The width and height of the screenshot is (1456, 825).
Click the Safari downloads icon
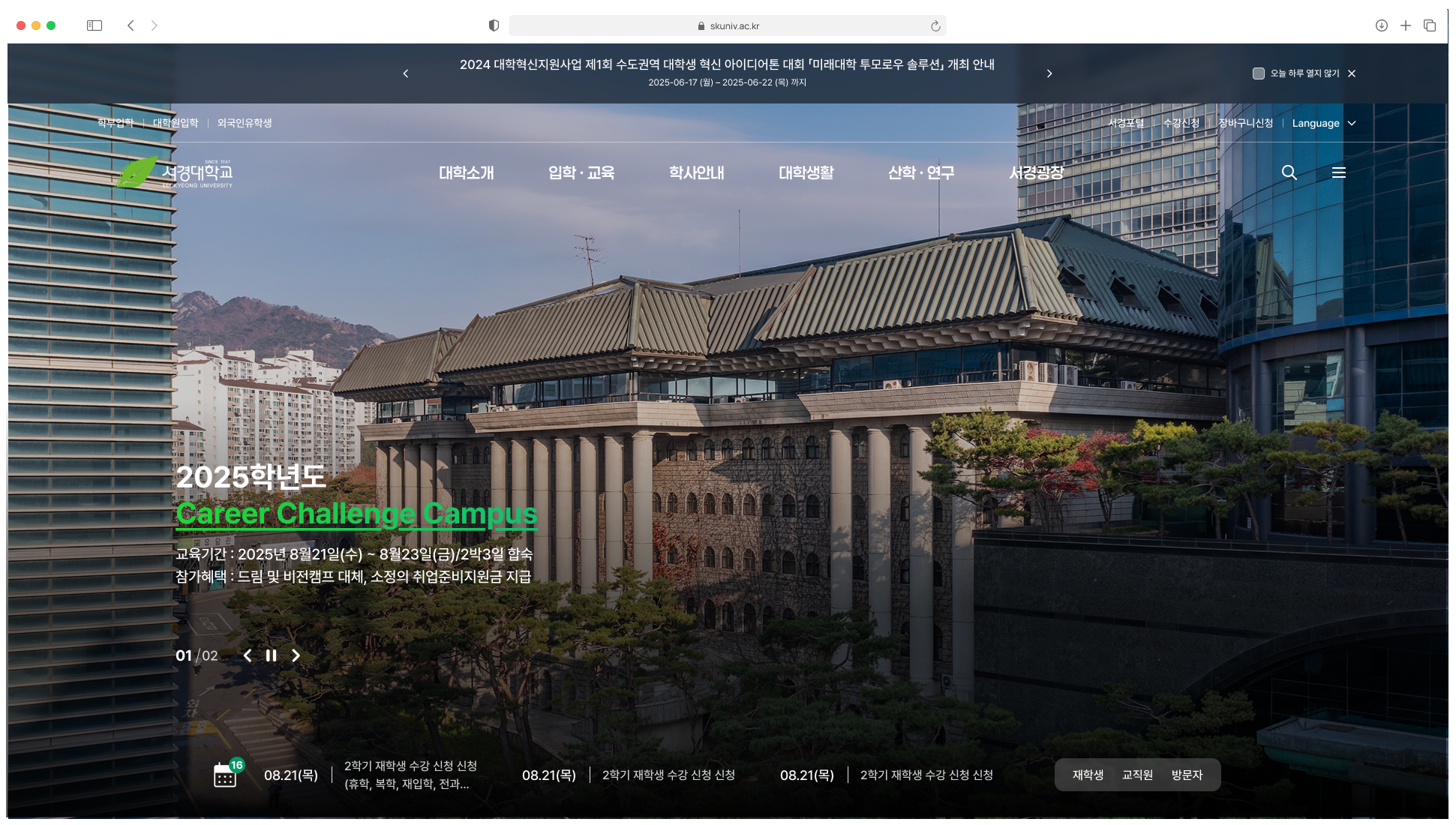click(1381, 25)
